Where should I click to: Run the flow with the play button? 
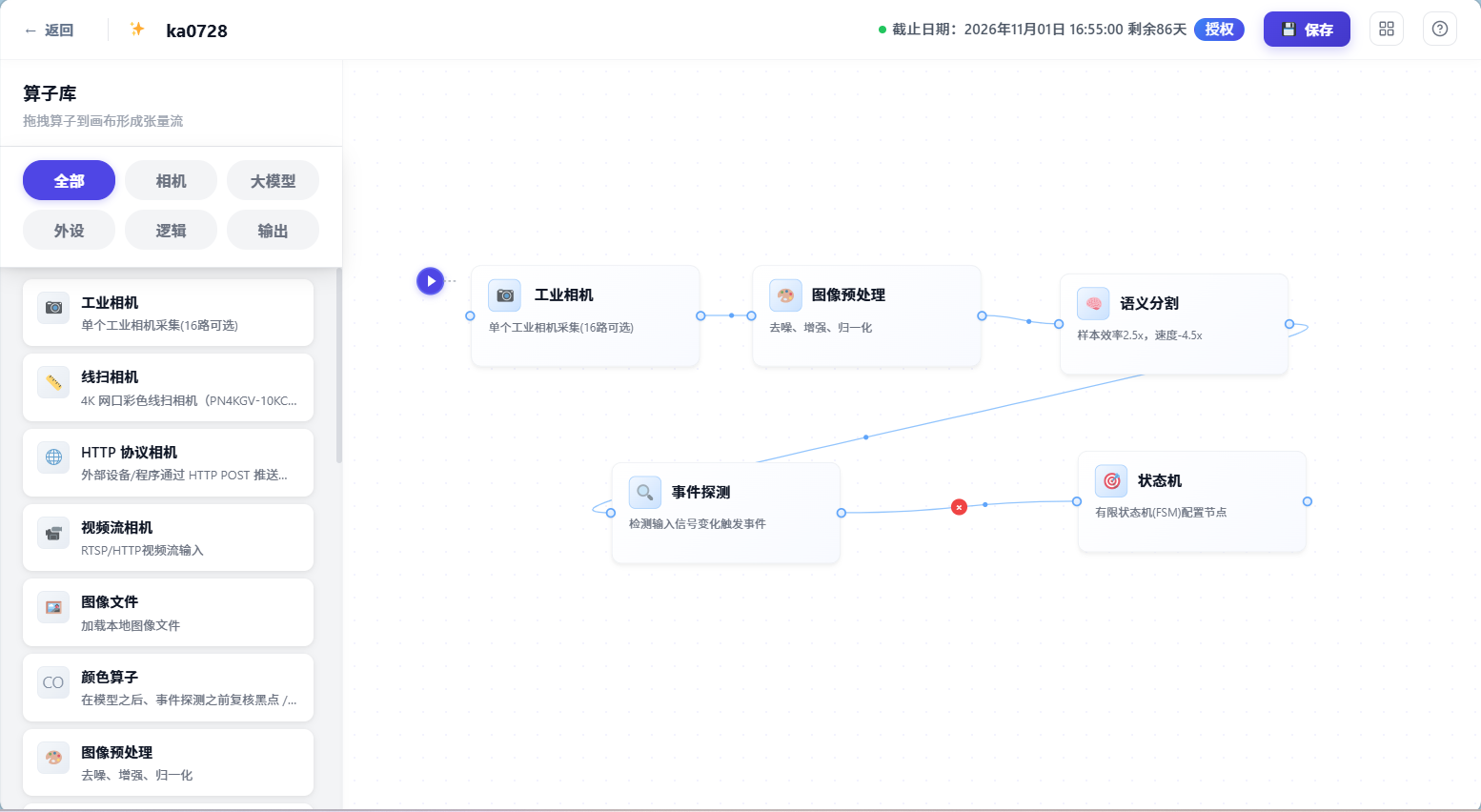tap(431, 281)
